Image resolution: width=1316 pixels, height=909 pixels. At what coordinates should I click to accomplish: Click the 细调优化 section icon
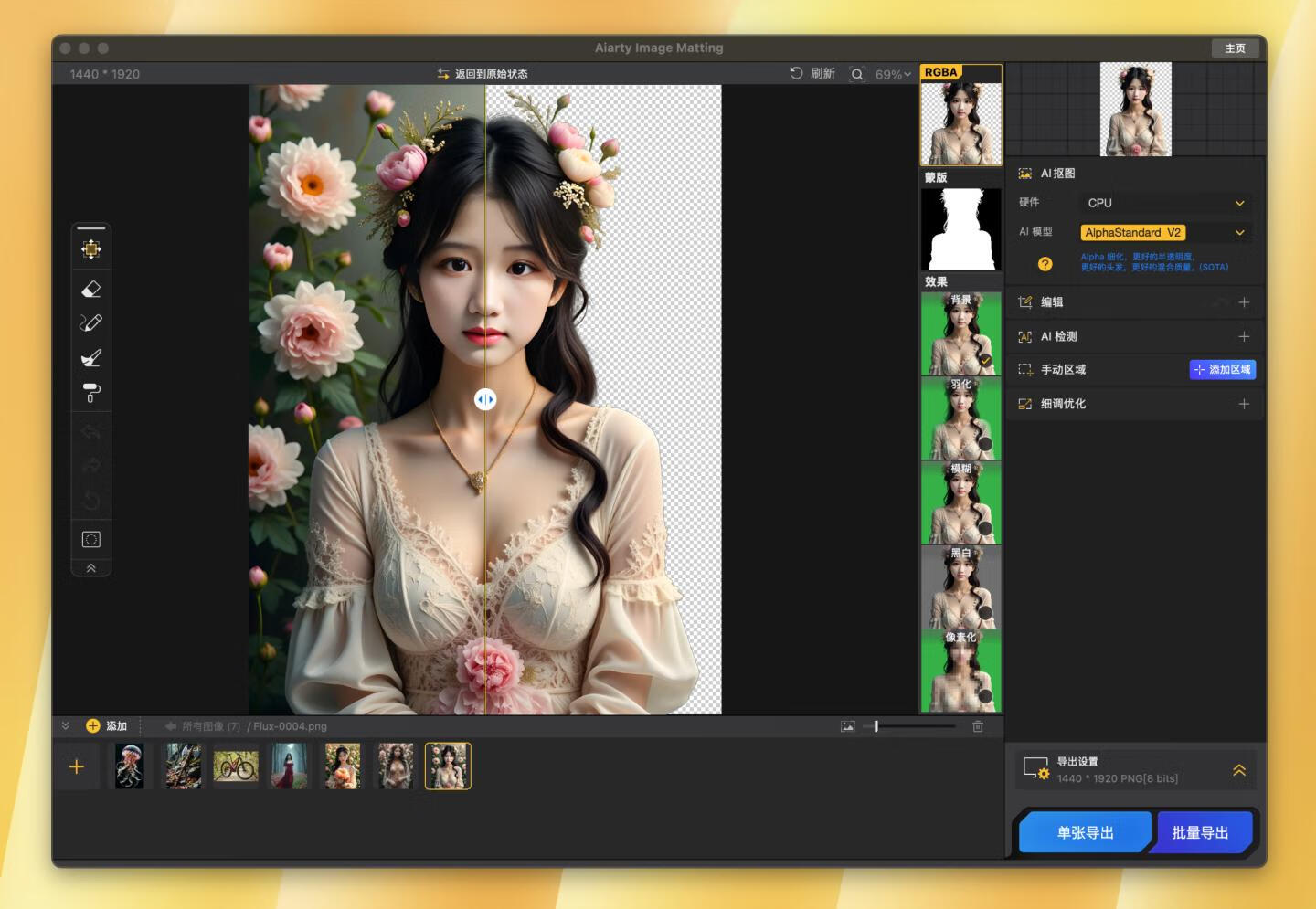(x=1025, y=404)
